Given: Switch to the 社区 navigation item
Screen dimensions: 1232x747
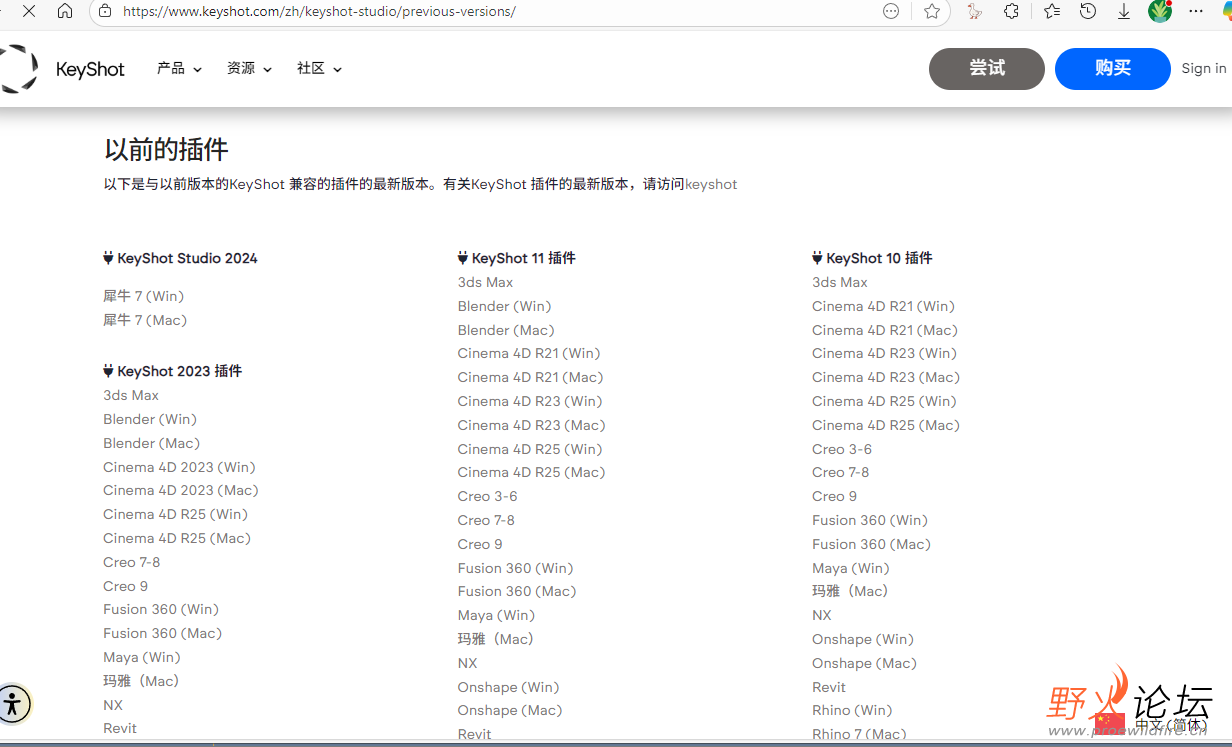Looking at the screenshot, I should click(311, 69).
